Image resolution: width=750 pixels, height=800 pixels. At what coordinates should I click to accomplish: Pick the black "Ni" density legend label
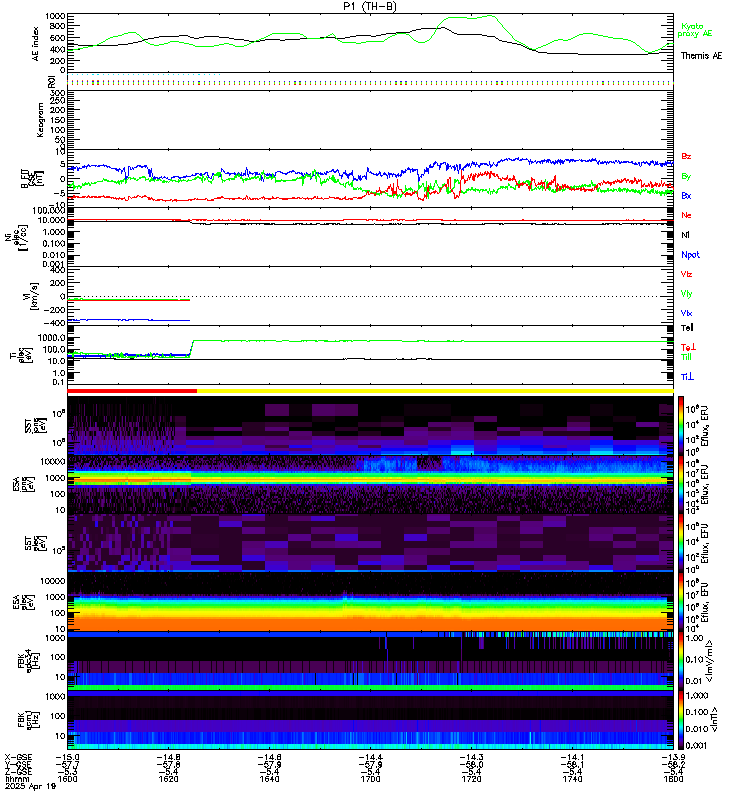pos(685,235)
